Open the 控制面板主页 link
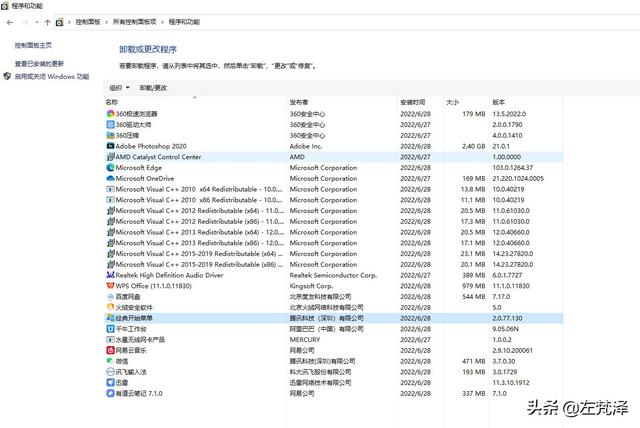640x428 pixels. (x=33, y=45)
